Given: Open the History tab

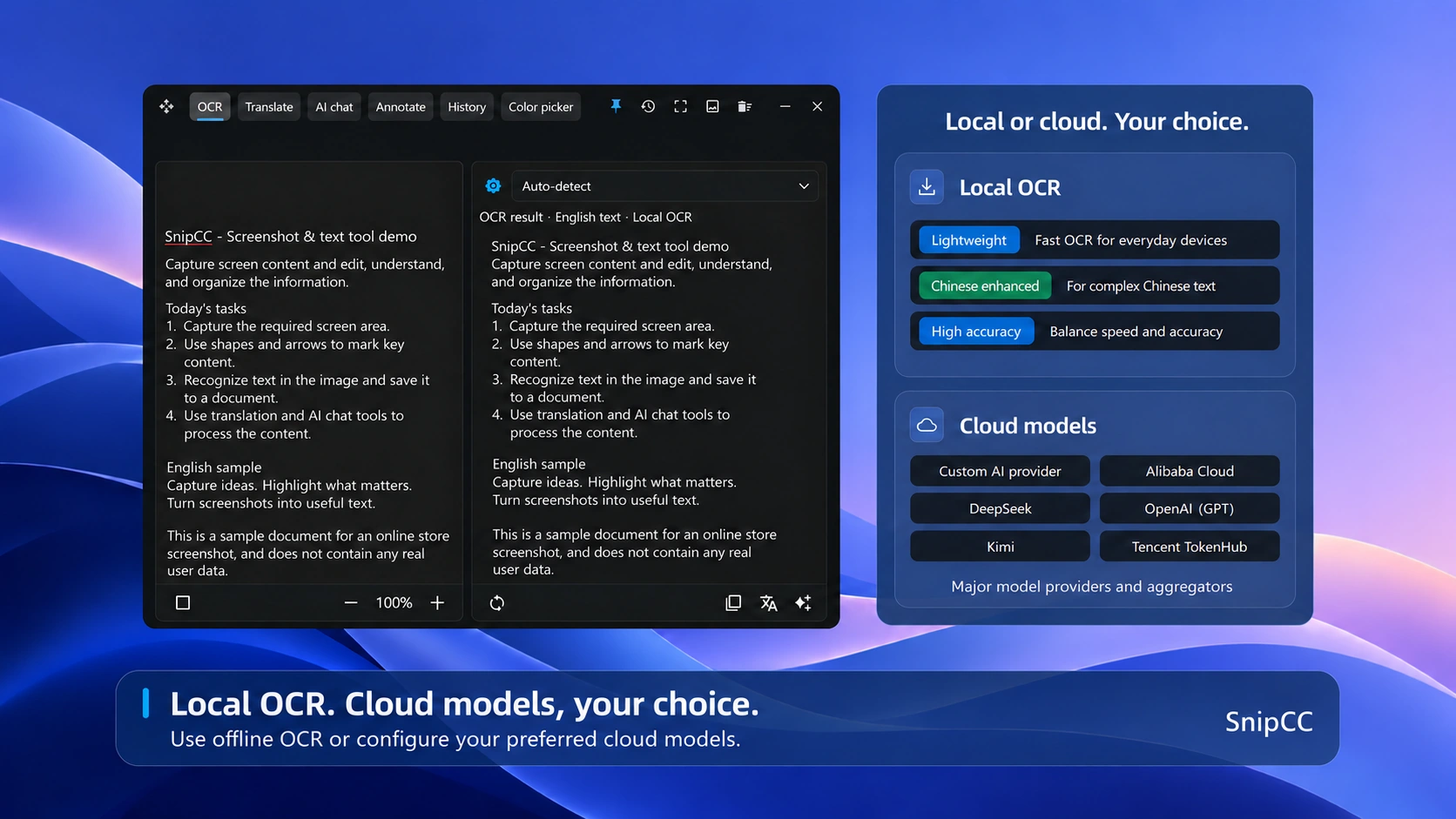Looking at the screenshot, I should tap(467, 107).
